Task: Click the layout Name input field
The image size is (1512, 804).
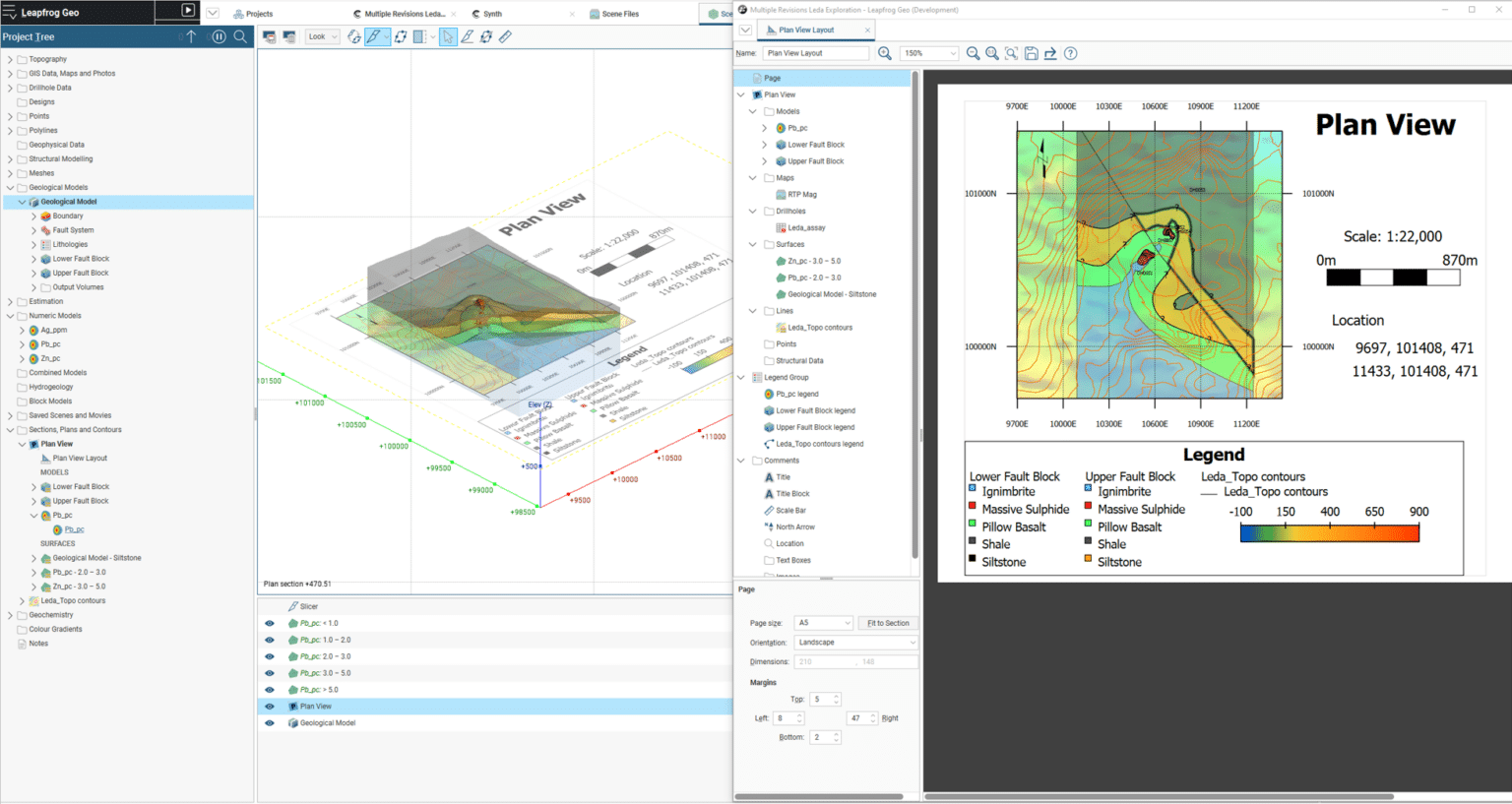Action: coord(815,53)
